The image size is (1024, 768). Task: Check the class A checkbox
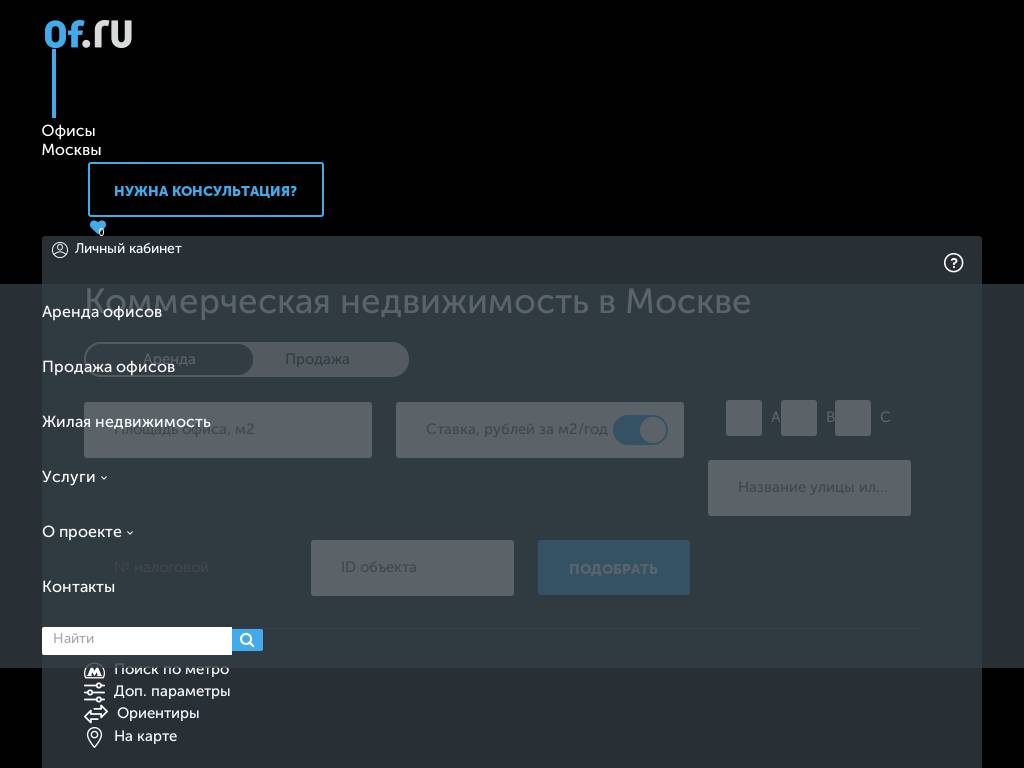click(744, 418)
